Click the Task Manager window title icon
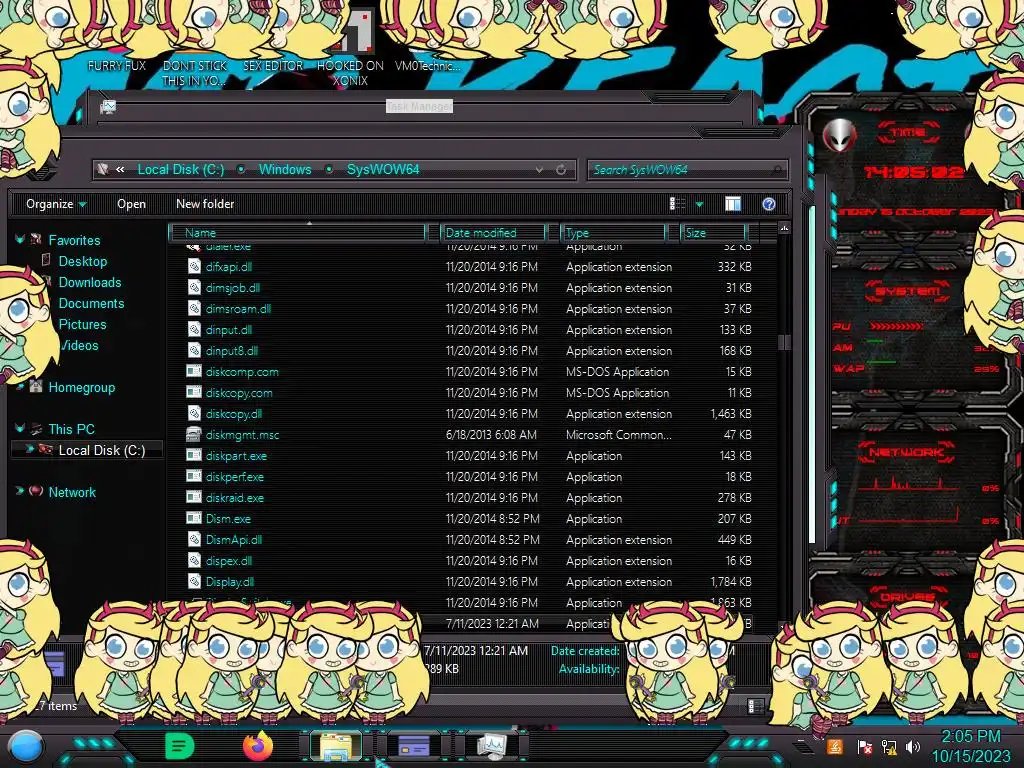Image resolution: width=1024 pixels, height=768 pixels. pyautogui.click(x=108, y=107)
